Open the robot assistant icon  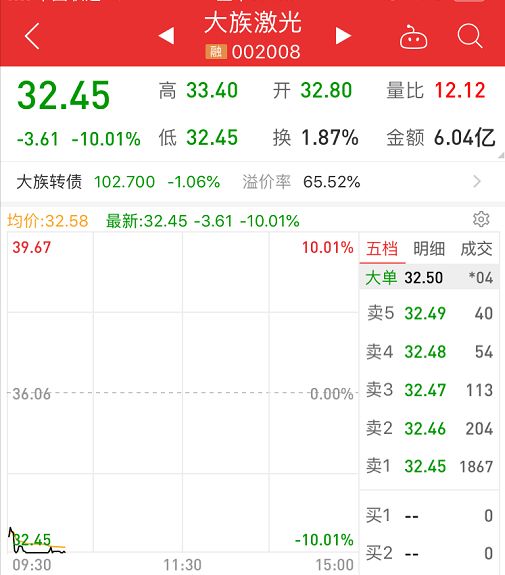[413, 37]
